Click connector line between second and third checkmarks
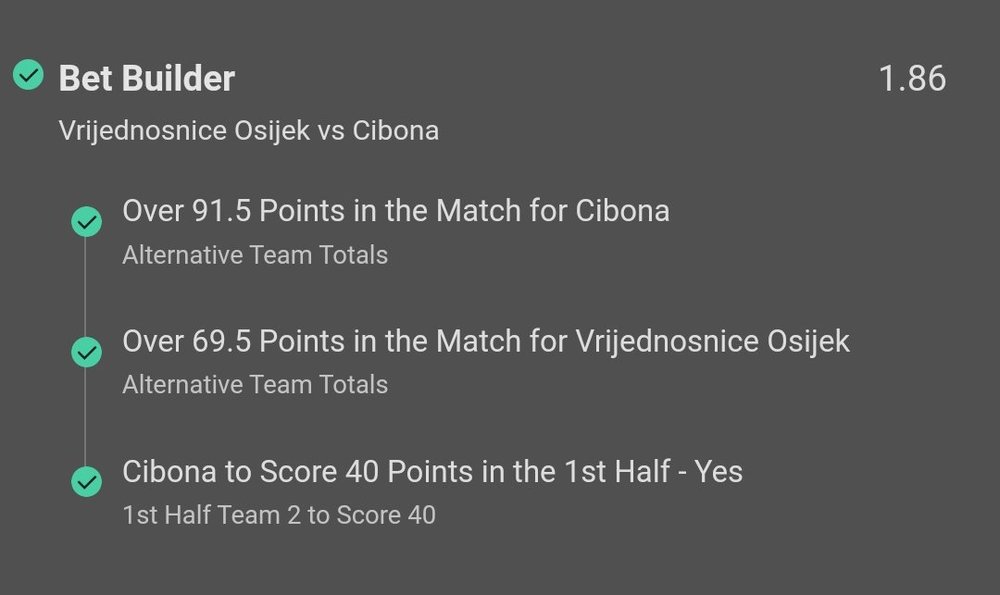 (x=85, y=417)
